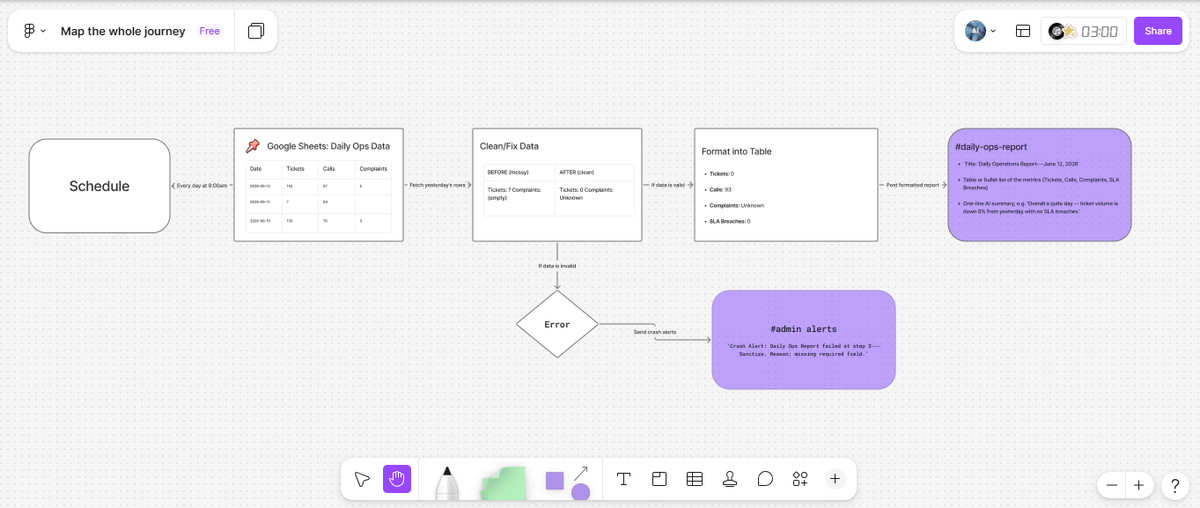Select the Clean/Fix Data heading

509,146
